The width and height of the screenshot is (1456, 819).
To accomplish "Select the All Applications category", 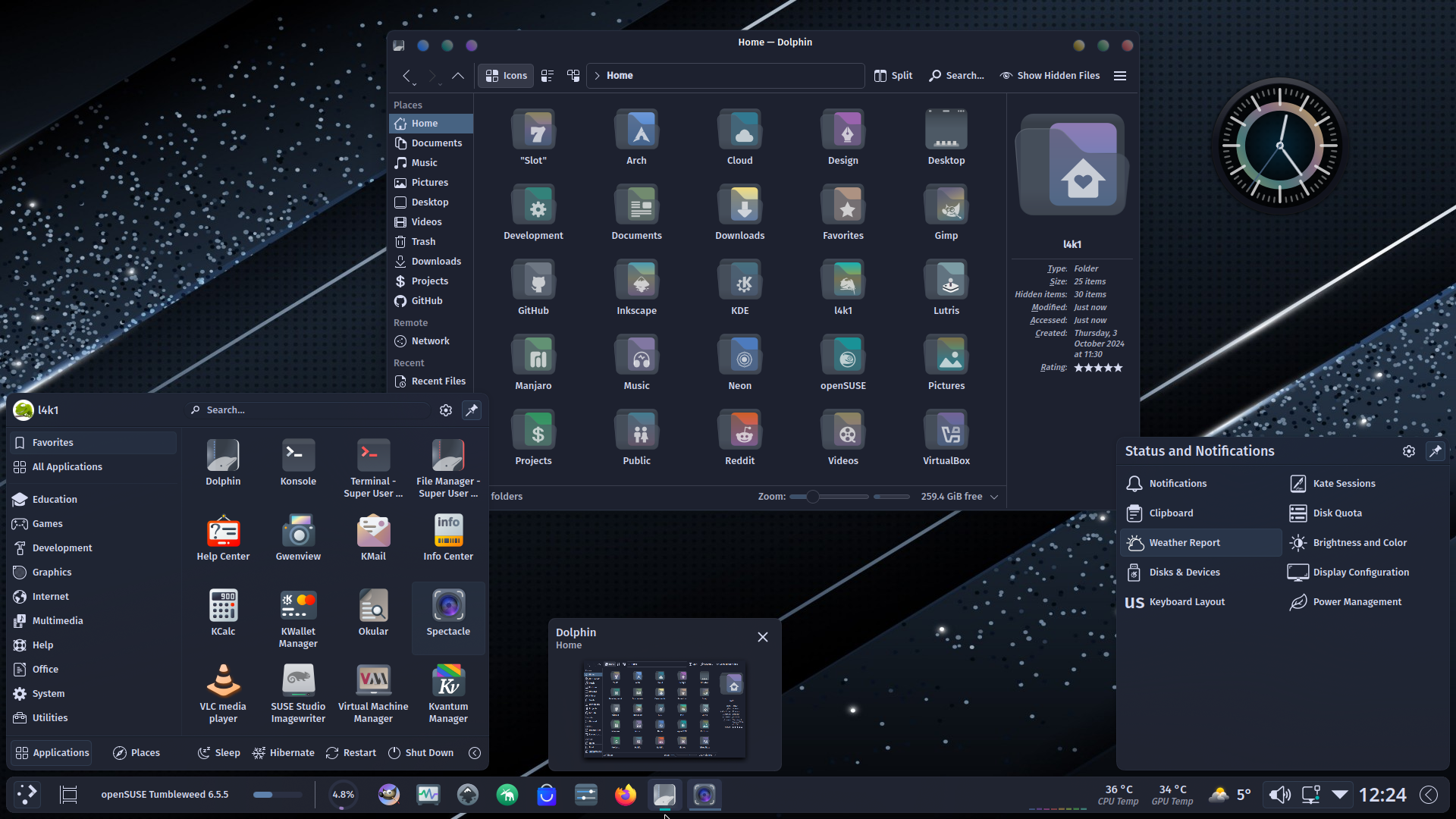I will pos(94,467).
